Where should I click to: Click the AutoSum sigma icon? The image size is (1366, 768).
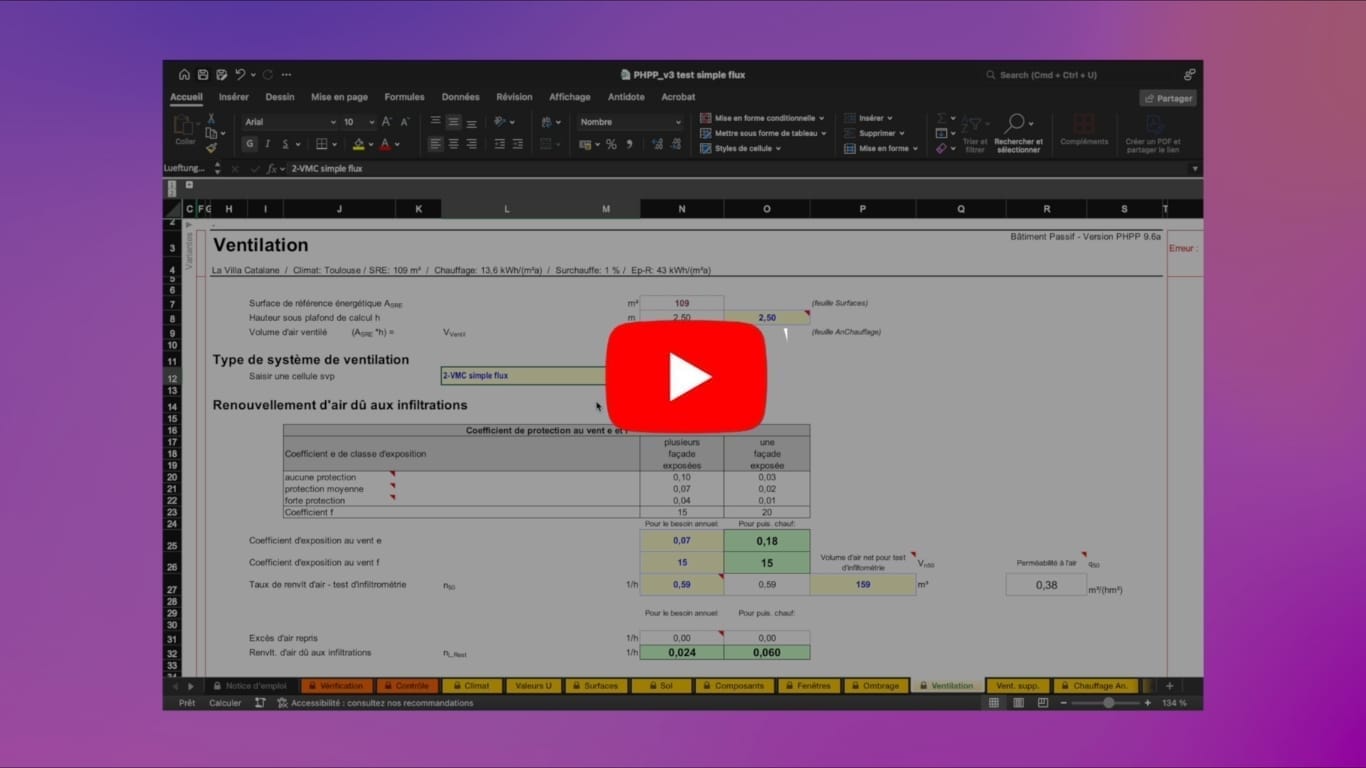tap(942, 118)
